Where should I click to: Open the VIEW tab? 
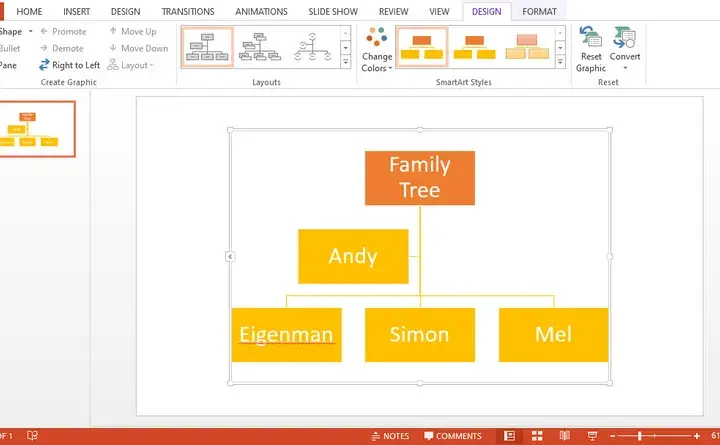coord(439,11)
